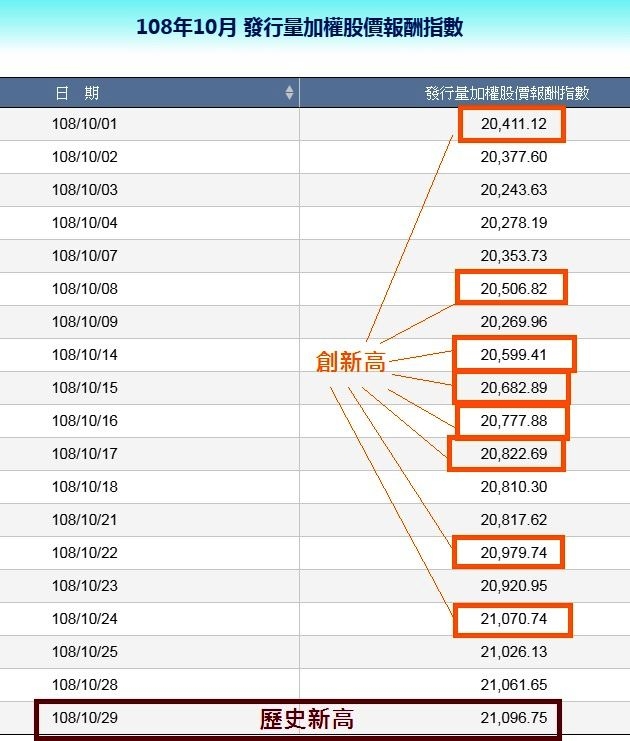
Task: Click index value 20,810.30
Action: click(x=514, y=487)
